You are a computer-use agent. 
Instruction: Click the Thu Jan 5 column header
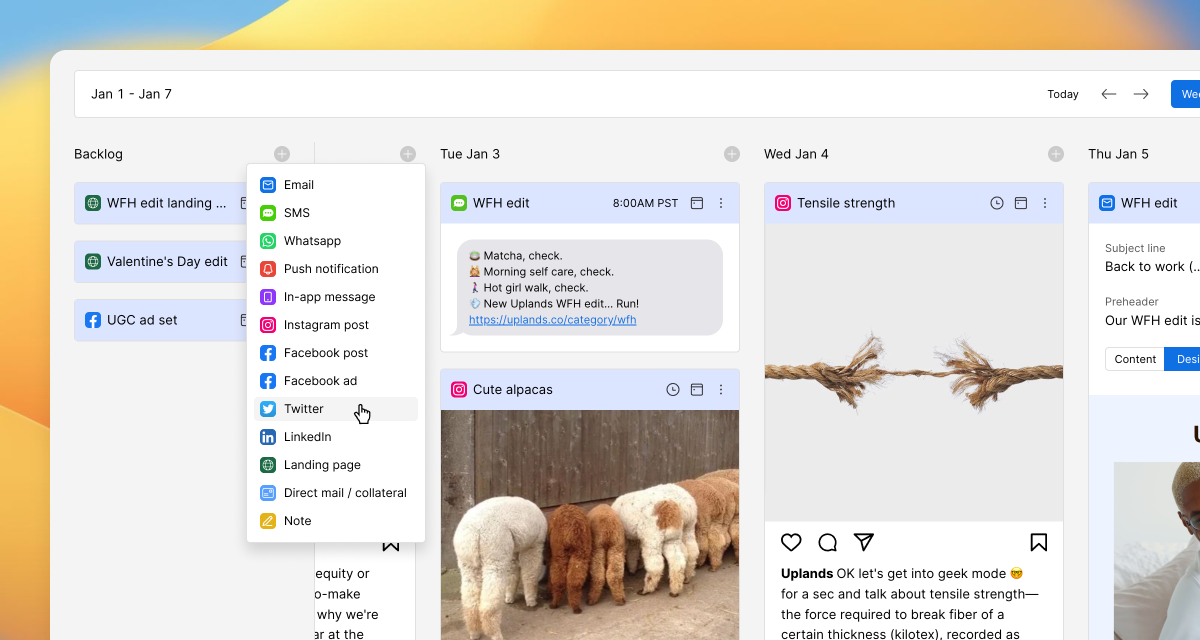click(x=1118, y=154)
